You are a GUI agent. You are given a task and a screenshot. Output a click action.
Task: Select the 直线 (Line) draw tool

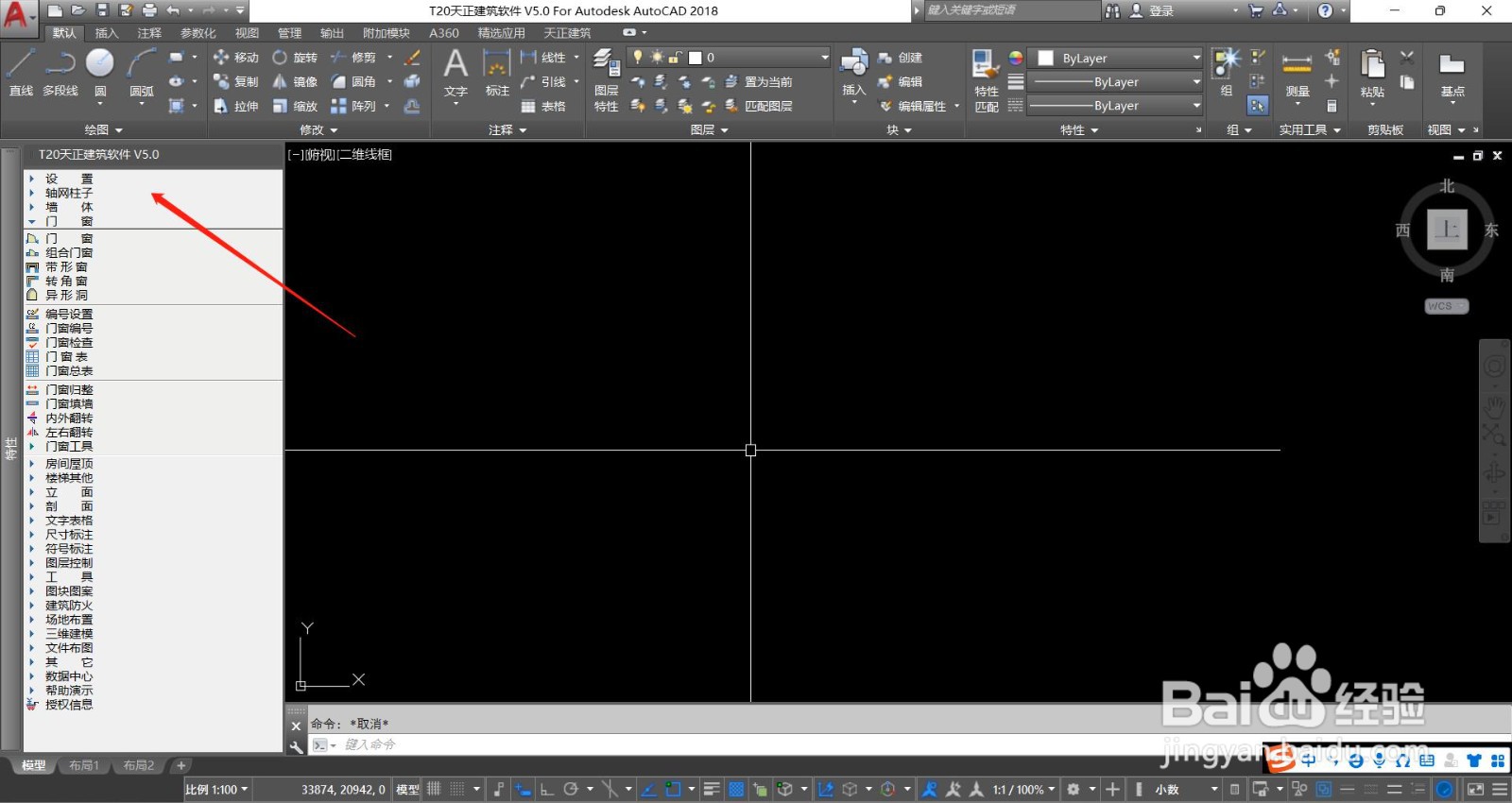[21, 73]
